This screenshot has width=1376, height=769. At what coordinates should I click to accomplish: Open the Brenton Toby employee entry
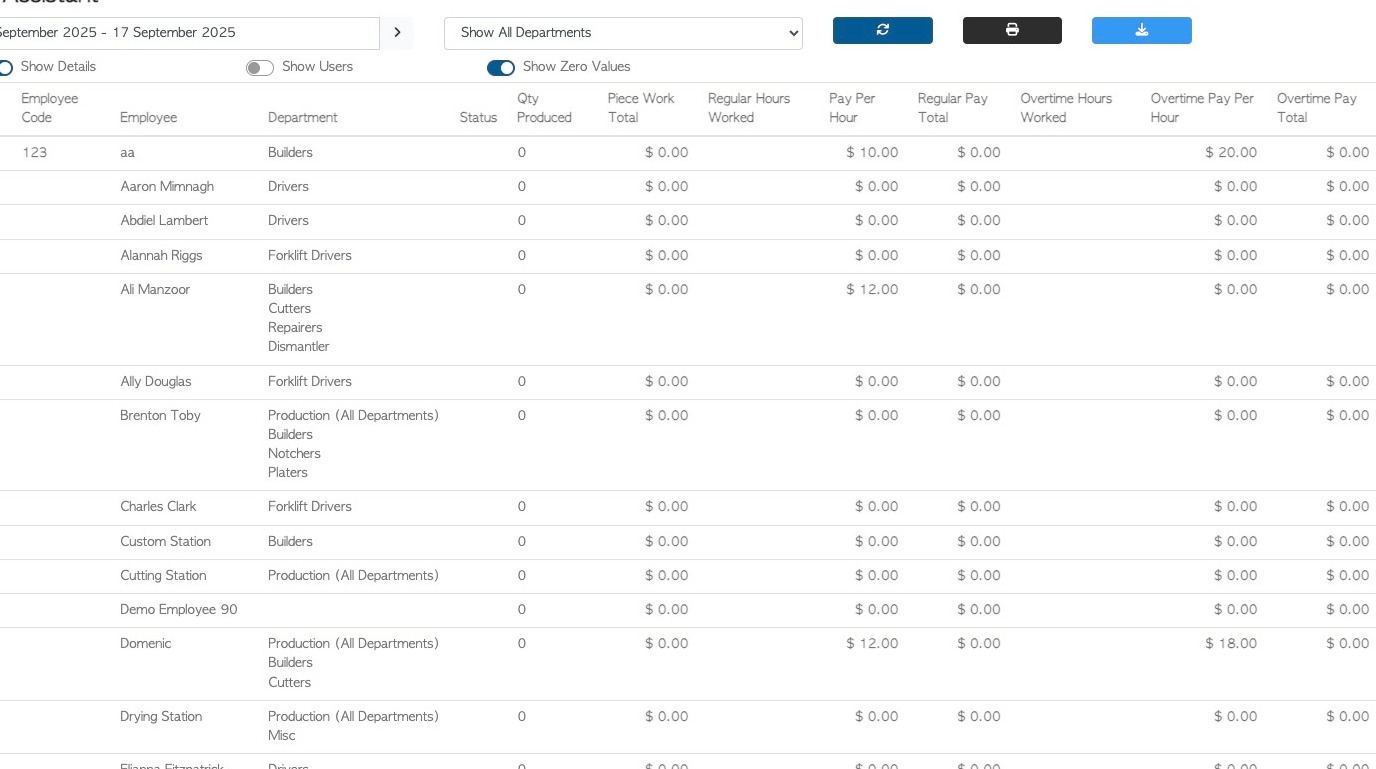[x=160, y=416]
